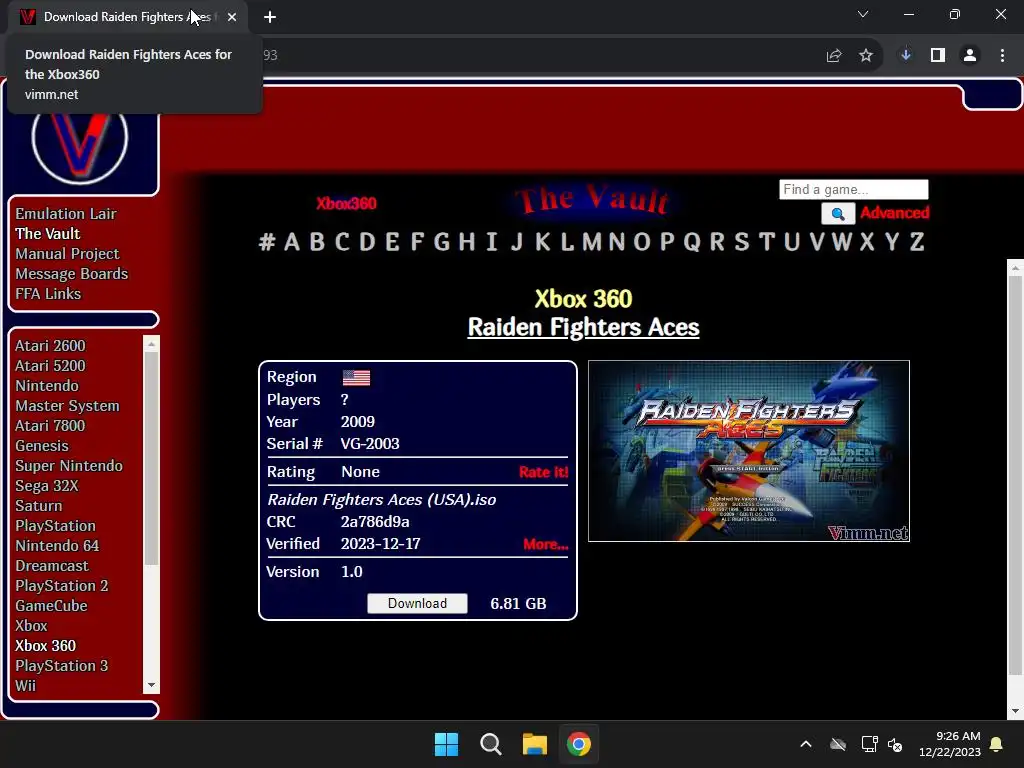Image resolution: width=1024 pixels, height=768 pixels.
Task: Select Atari 5200 system
Action: coord(50,366)
